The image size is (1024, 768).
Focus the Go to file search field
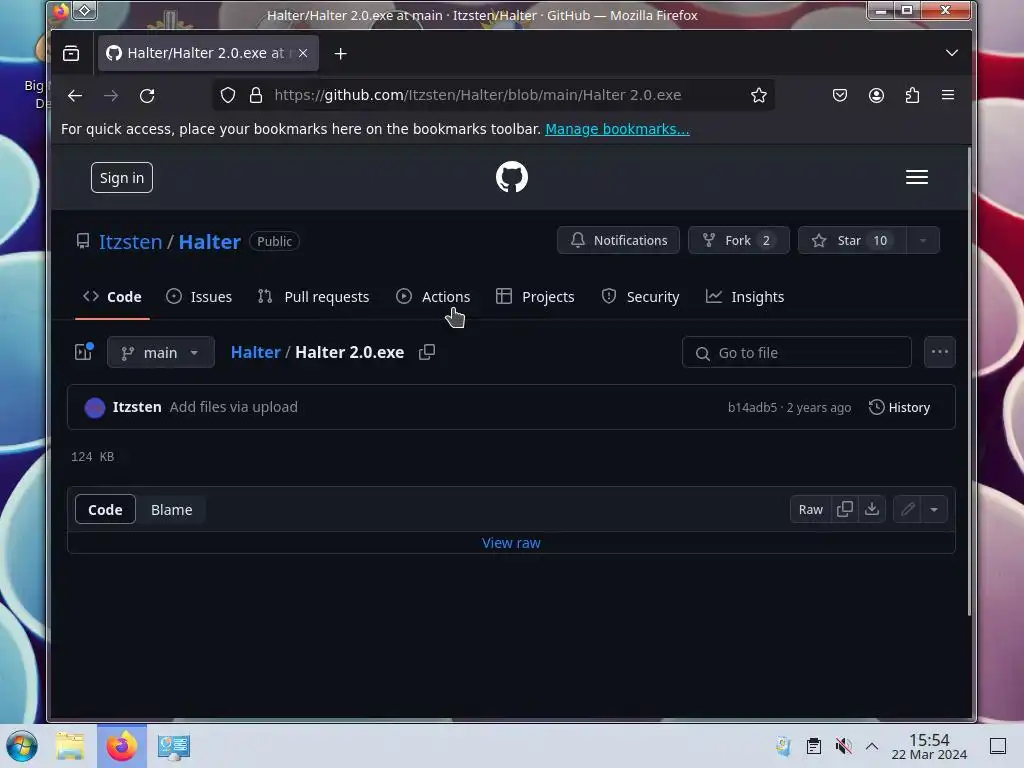(x=797, y=353)
